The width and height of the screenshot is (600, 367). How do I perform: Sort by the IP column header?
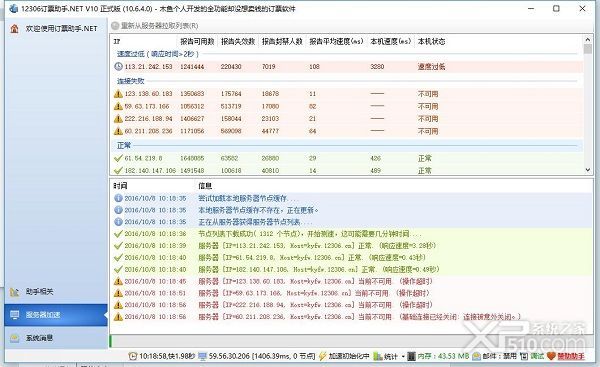(144, 41)
